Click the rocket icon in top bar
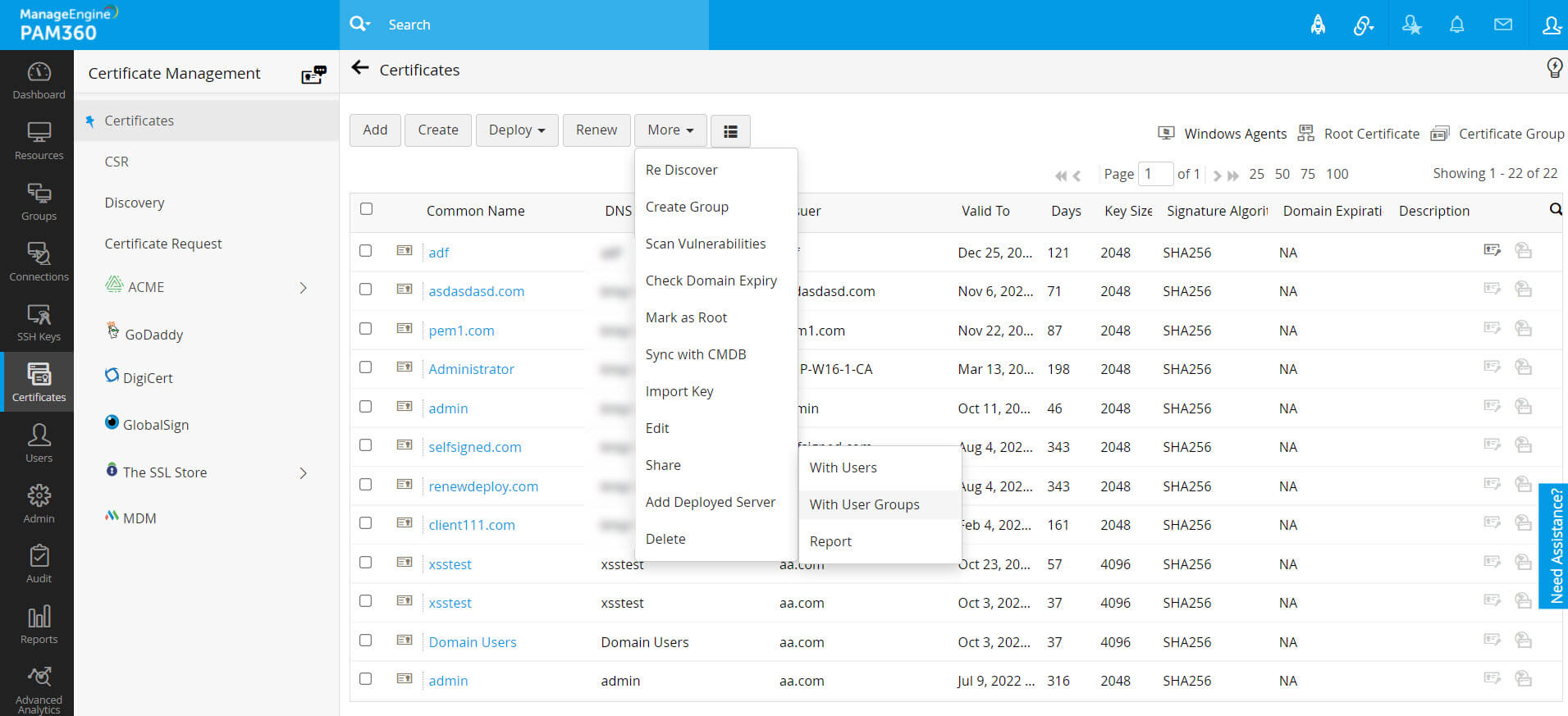Screen dimensions: 1568x716 1318,25
